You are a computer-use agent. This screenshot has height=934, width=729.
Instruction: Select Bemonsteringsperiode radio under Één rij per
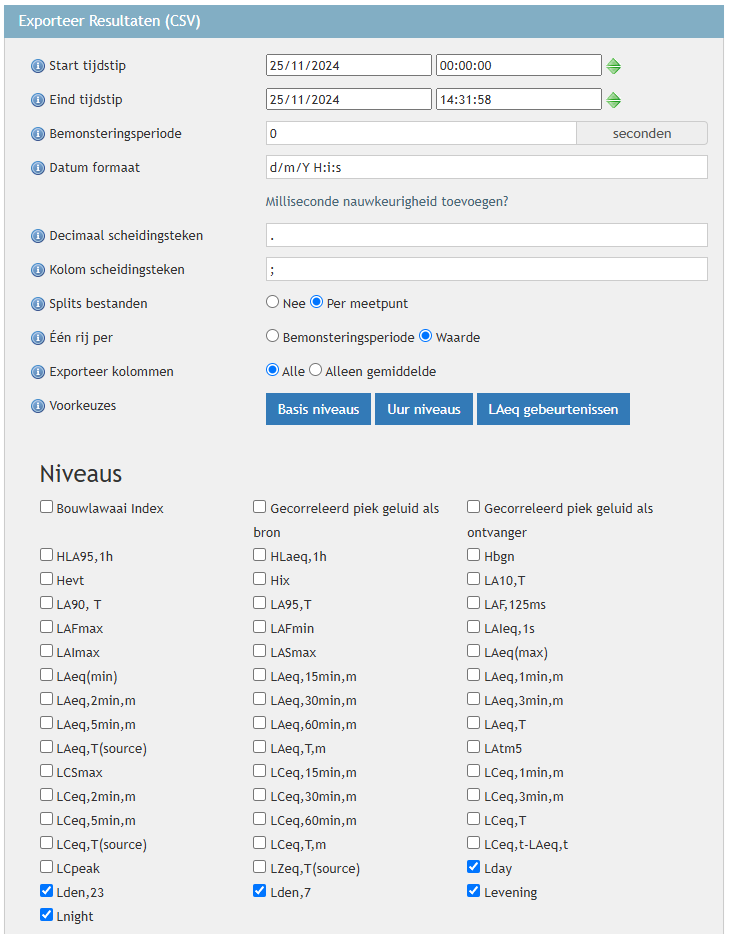[x=272, y=336]
